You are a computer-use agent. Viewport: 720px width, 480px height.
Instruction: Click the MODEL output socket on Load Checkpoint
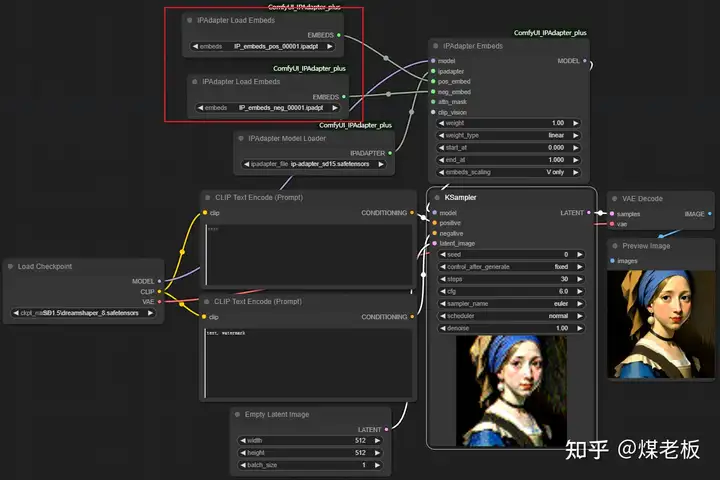(159, 281)
